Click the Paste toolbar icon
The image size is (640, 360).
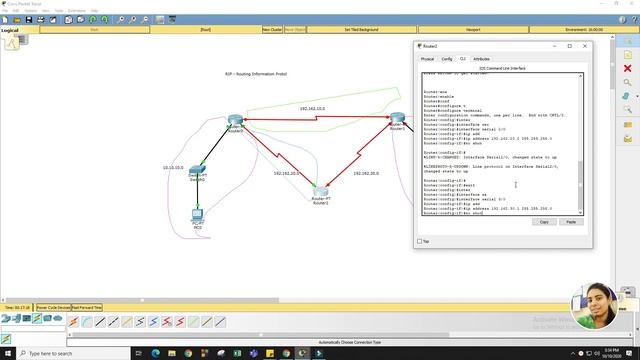(x=81, y=20)
